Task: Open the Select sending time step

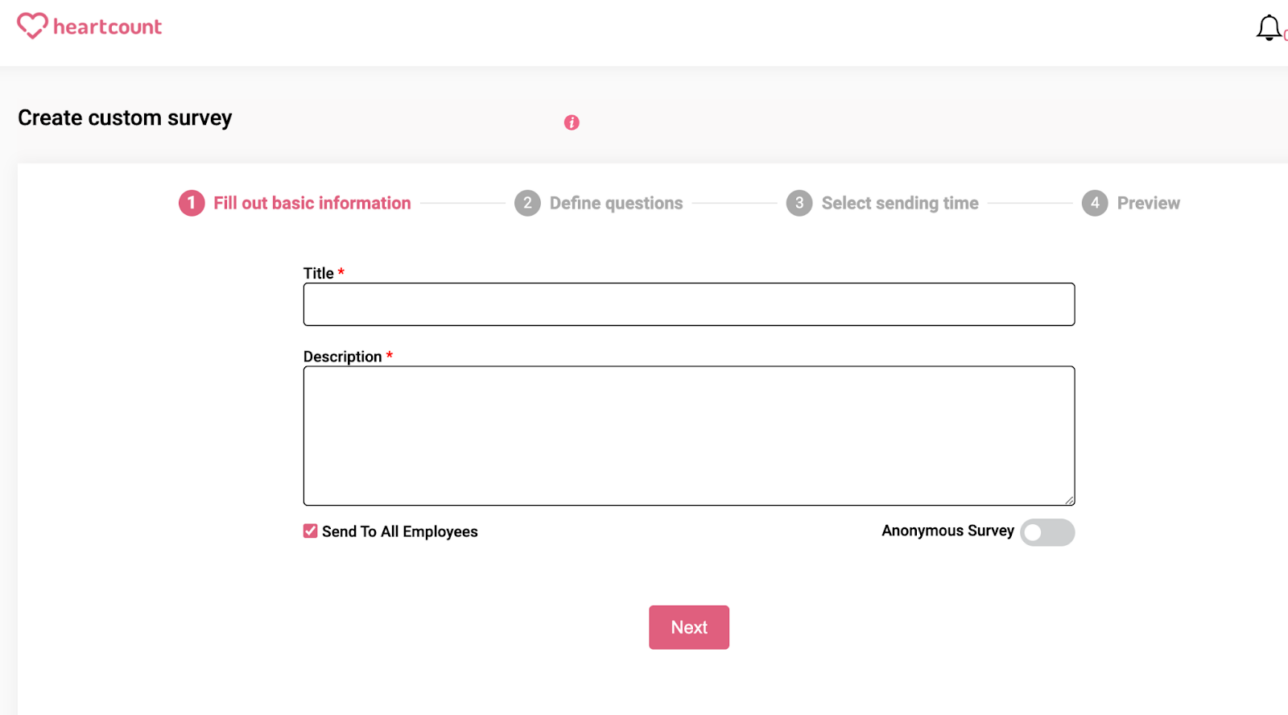Action: point(899,202)
